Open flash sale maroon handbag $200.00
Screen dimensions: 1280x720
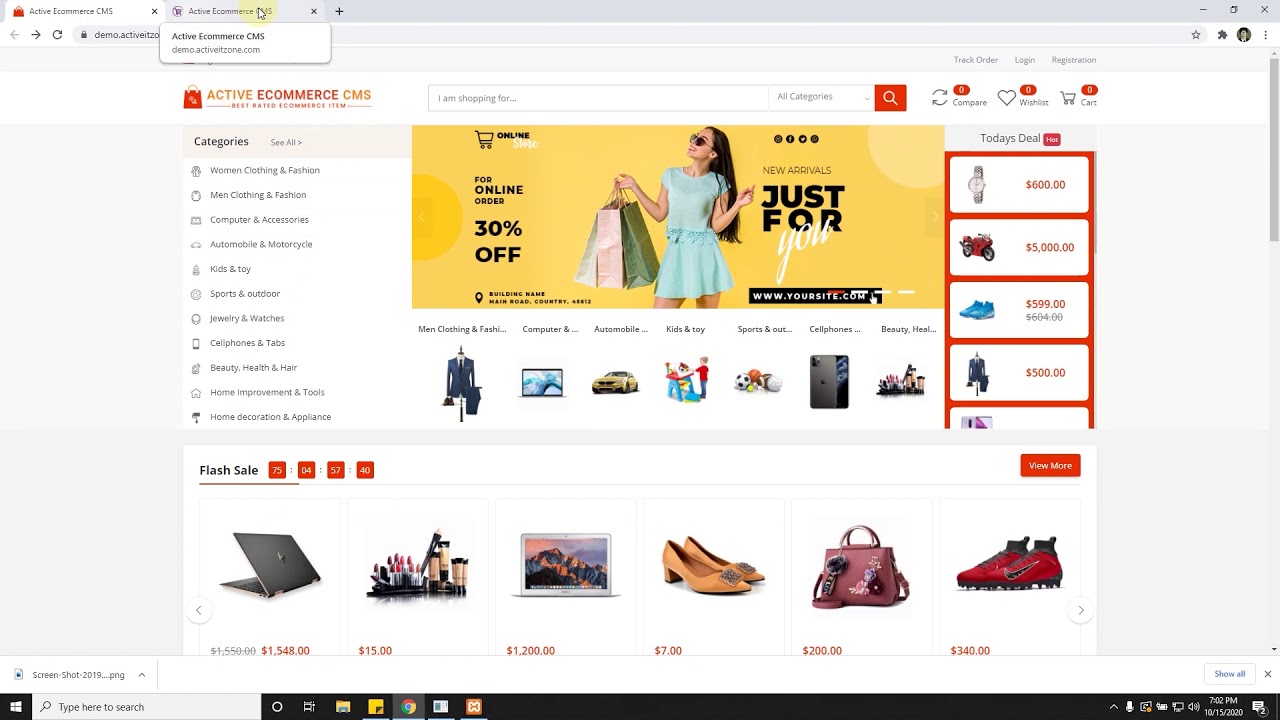(x=861, y=565)
